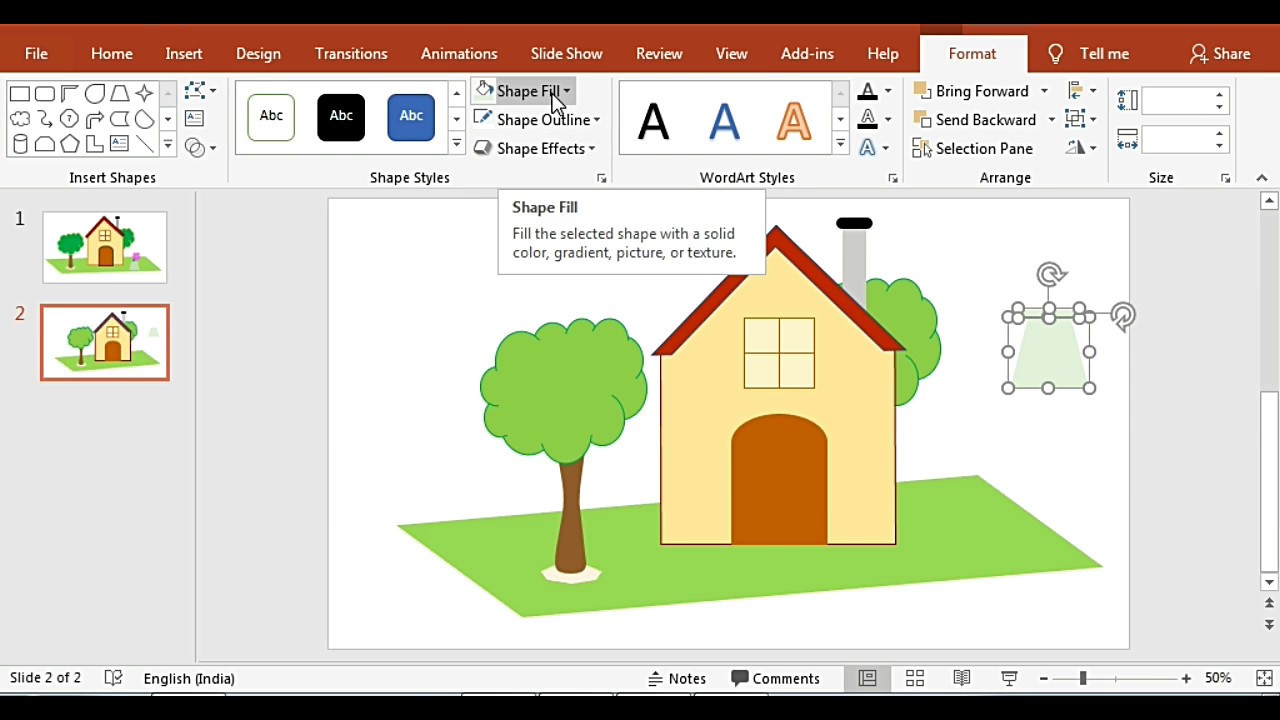Collapse the ribbon with the chevron
This screenshot has height=720, width=1280.
(1261, 177)
